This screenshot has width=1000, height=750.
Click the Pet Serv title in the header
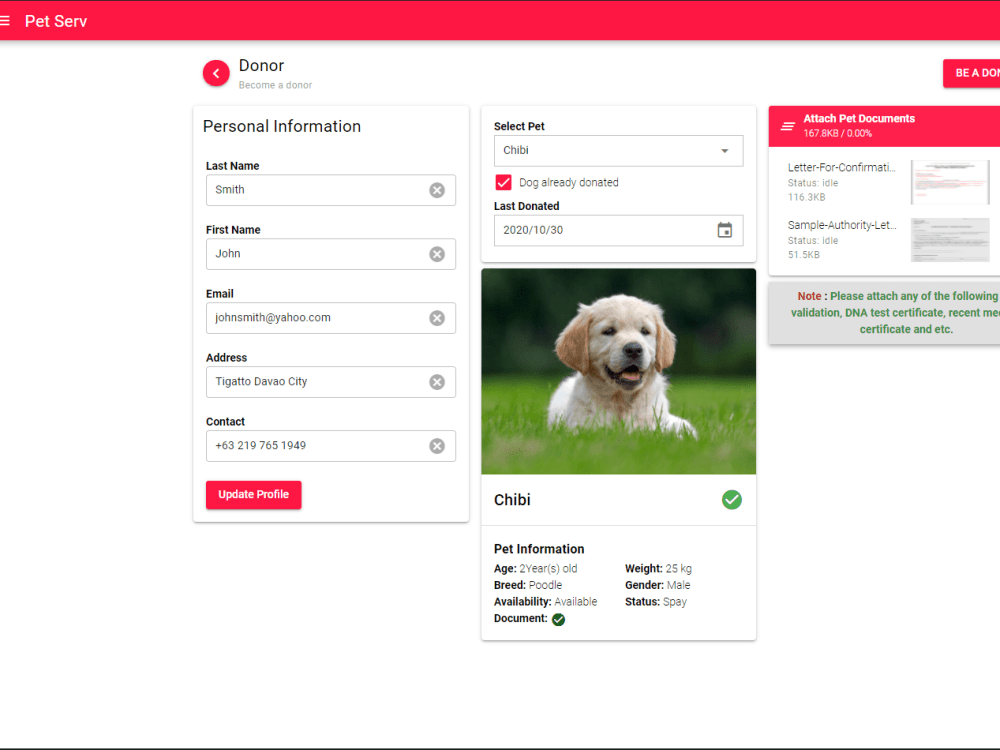56,20
